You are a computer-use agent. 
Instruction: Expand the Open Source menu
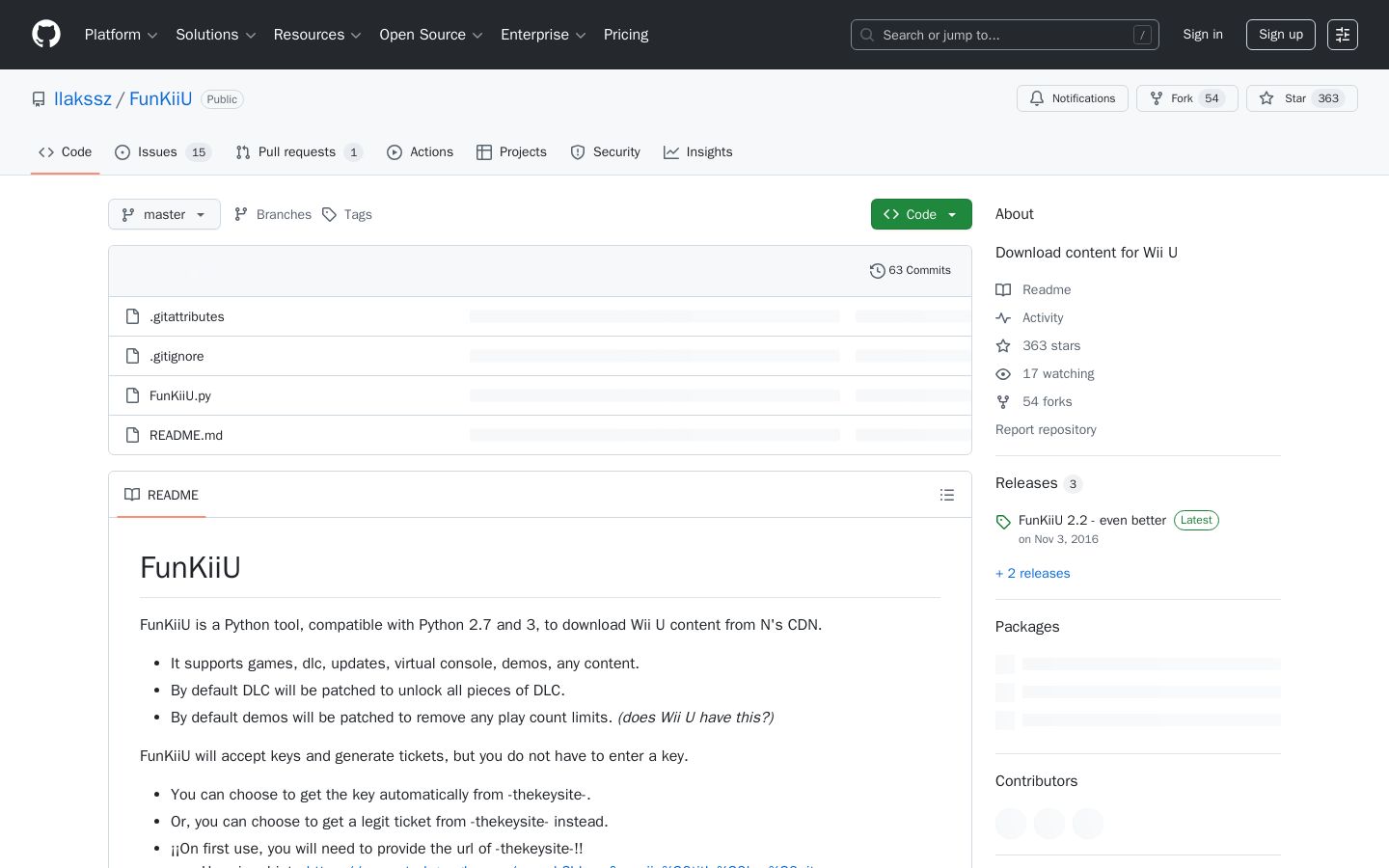431,35
